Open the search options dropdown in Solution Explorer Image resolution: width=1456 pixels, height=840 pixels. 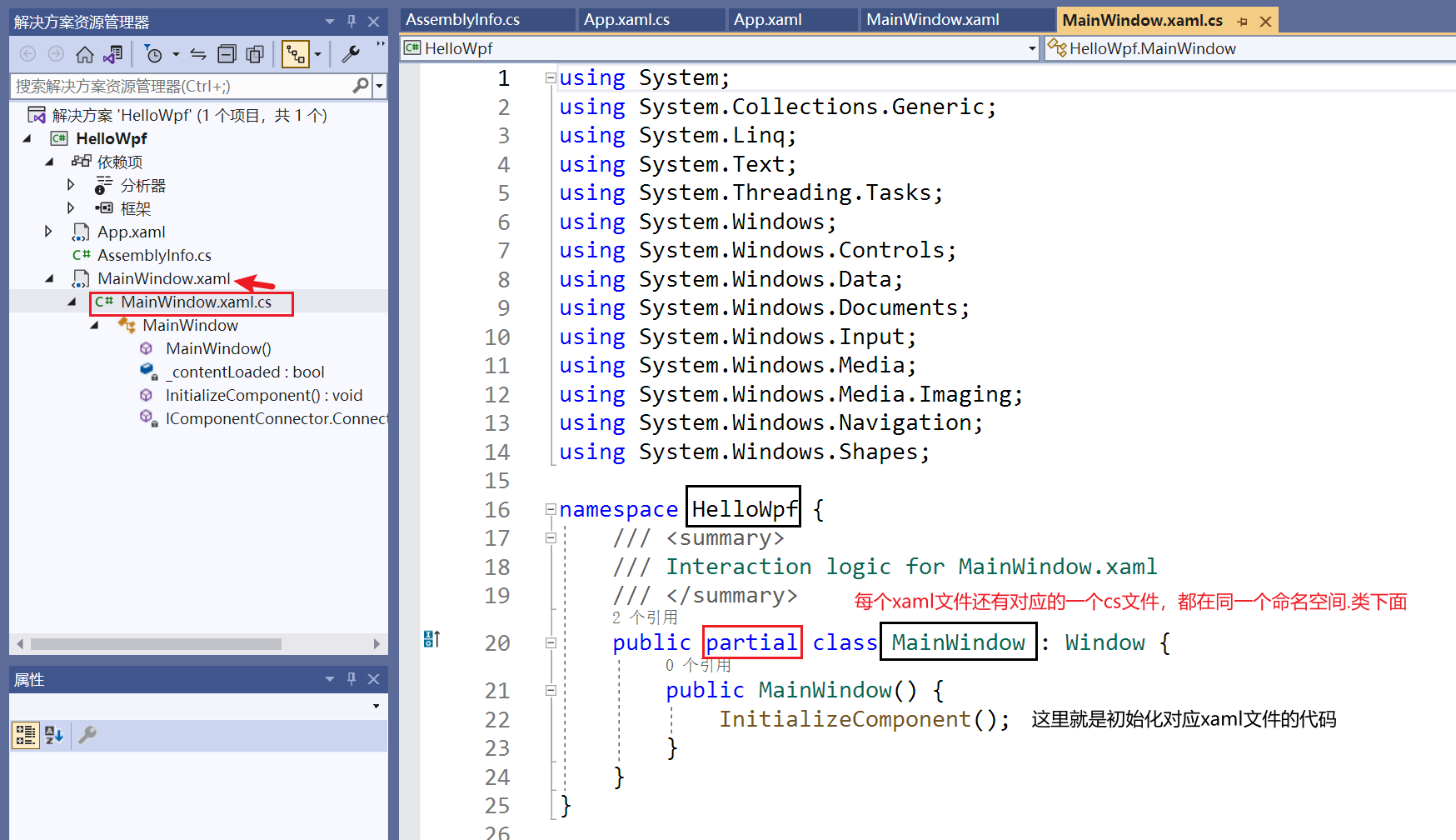point(380,86)
